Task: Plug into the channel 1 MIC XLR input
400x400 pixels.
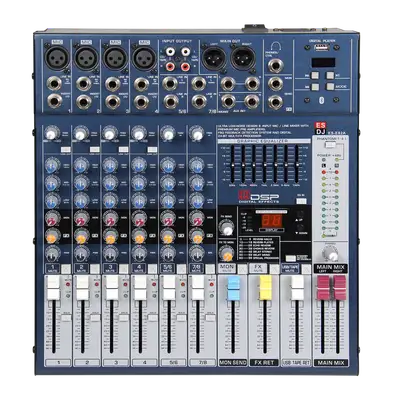Action: [x=57, y=58]
